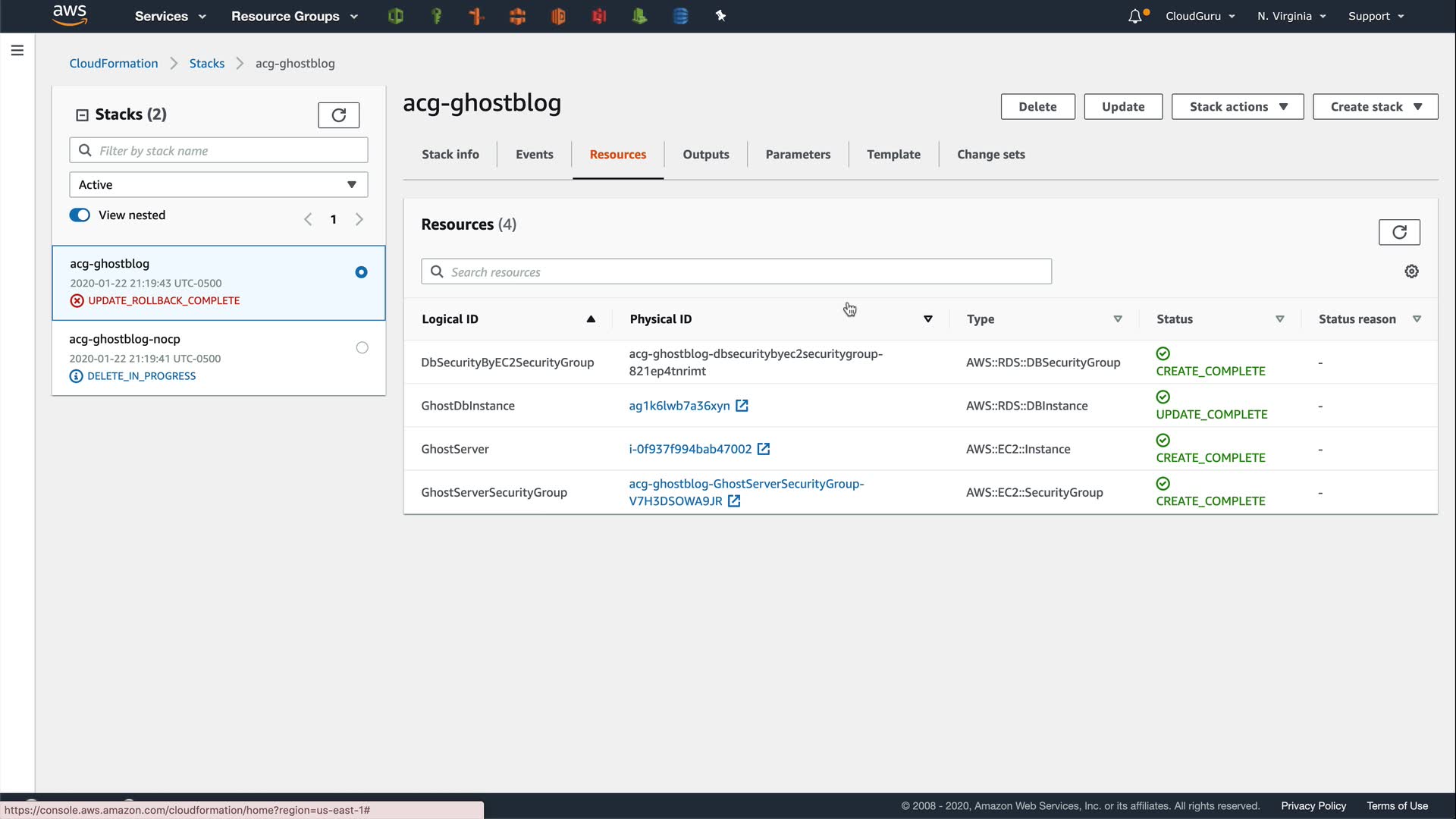Open the Template tab
The height and width of the screenshot is (819, 1456).
click(x=893, y=155)
